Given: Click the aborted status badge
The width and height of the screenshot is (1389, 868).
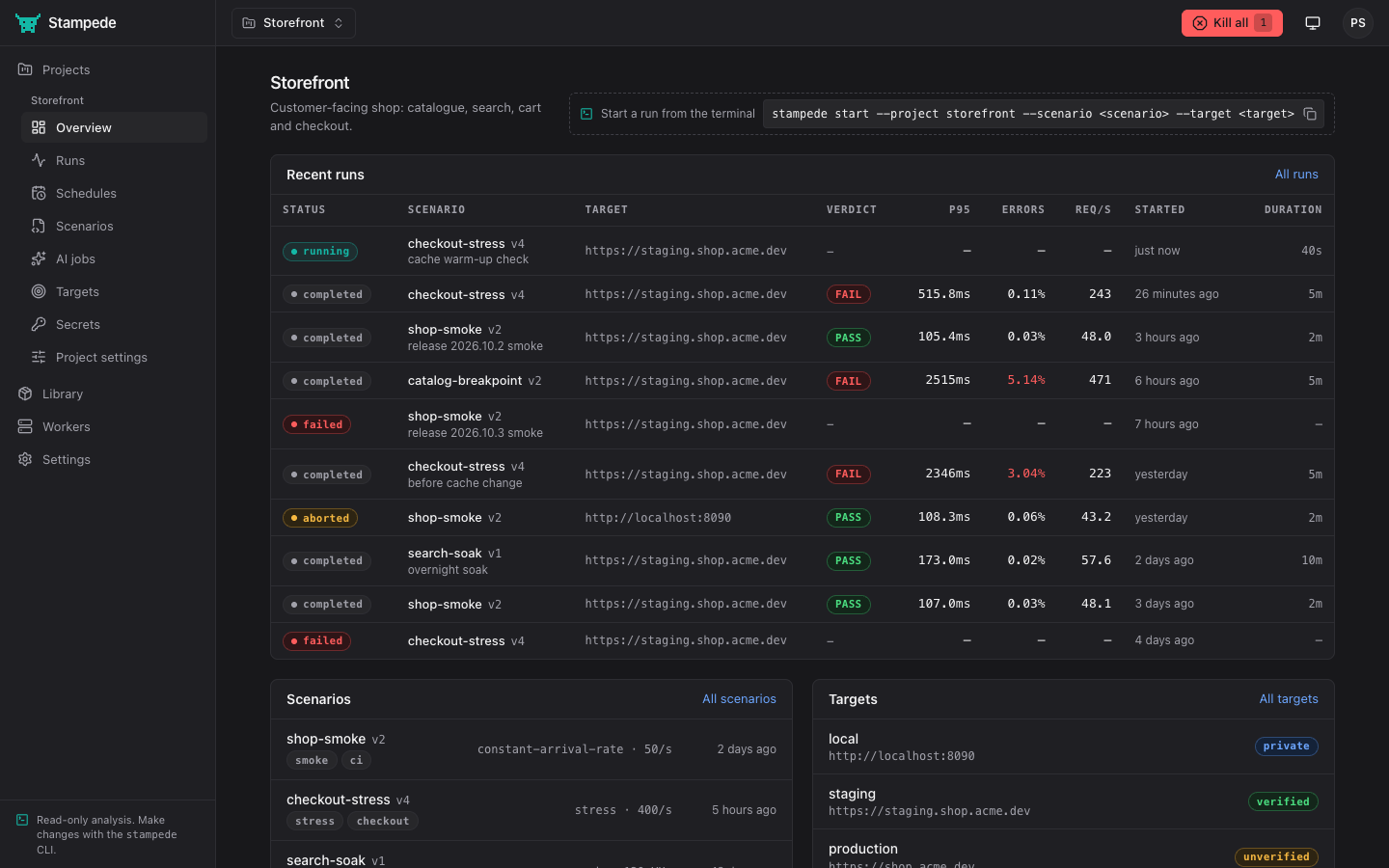Looking at the screenshot, I should pyautogui.click(x=320, y=518).
